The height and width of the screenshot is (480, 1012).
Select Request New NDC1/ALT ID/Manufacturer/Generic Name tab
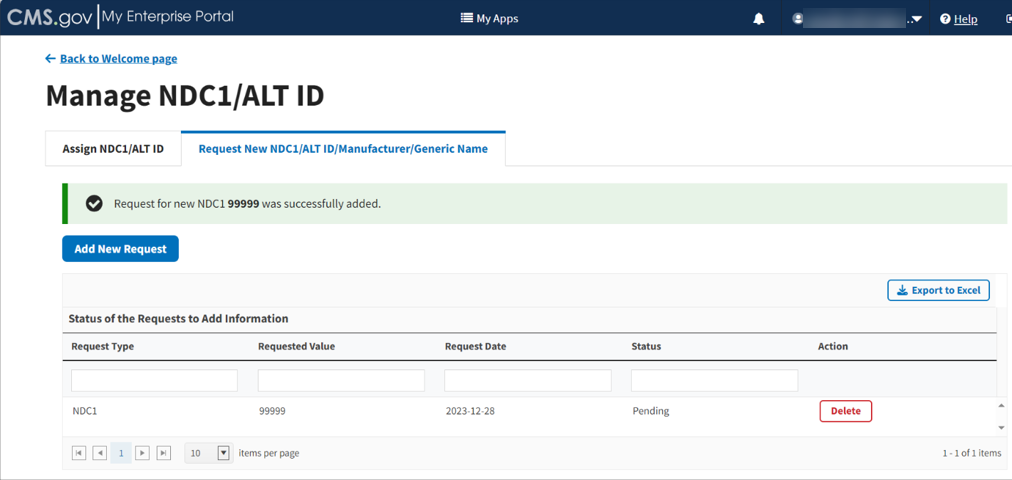click(x=343, y=149)
